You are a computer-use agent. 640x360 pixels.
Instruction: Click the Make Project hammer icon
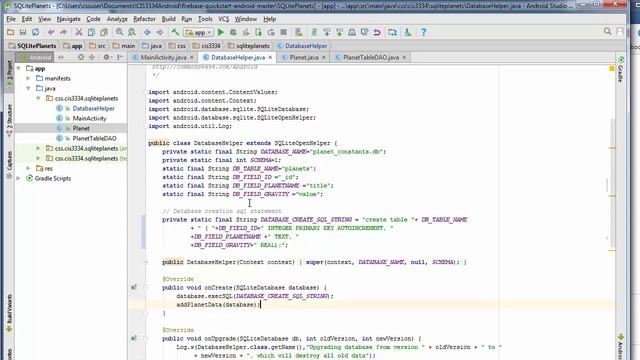pos(175,32)
